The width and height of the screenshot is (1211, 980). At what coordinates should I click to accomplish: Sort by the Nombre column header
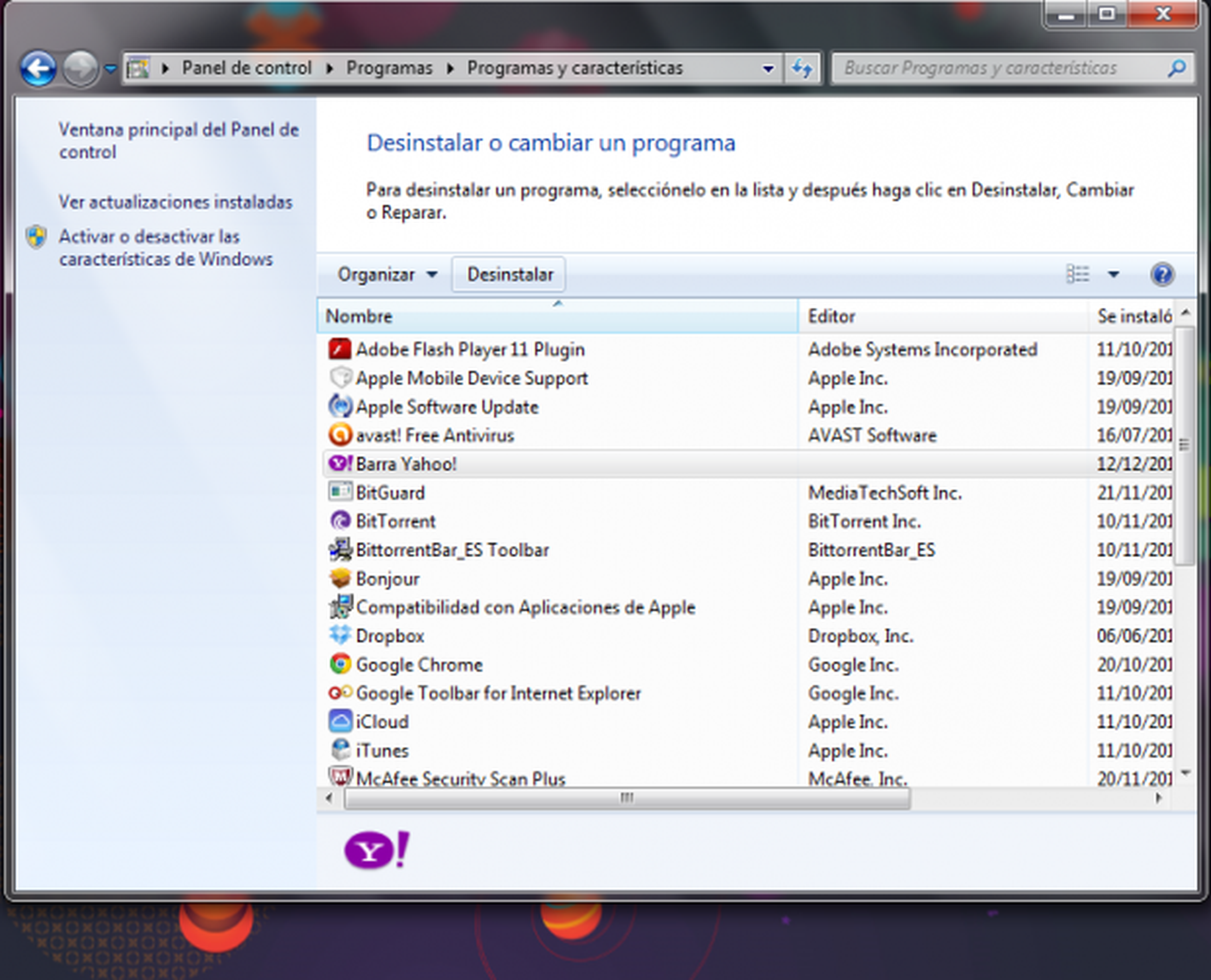[x=558, y=316]
